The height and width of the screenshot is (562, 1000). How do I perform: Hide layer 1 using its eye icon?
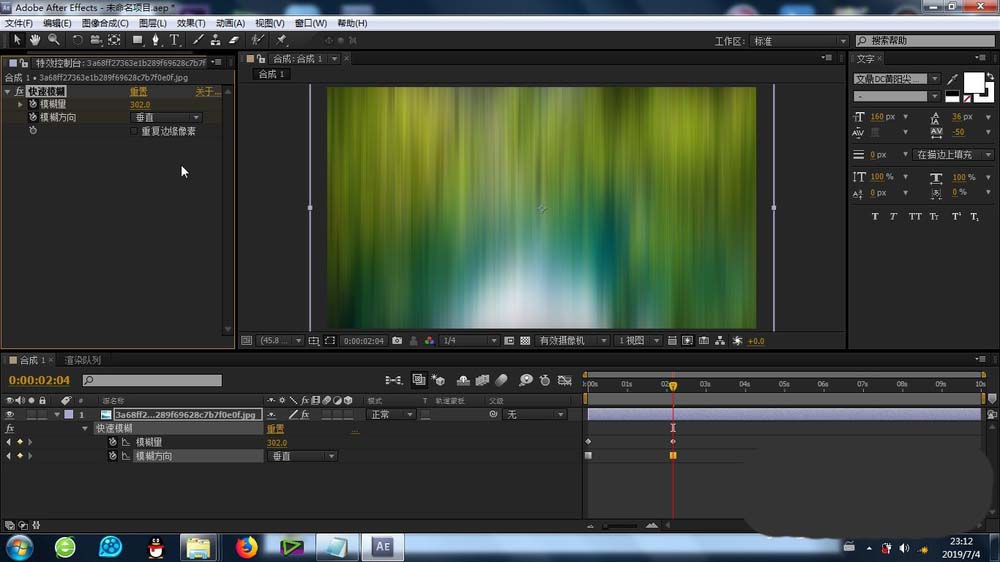click(x=10, y=414)
